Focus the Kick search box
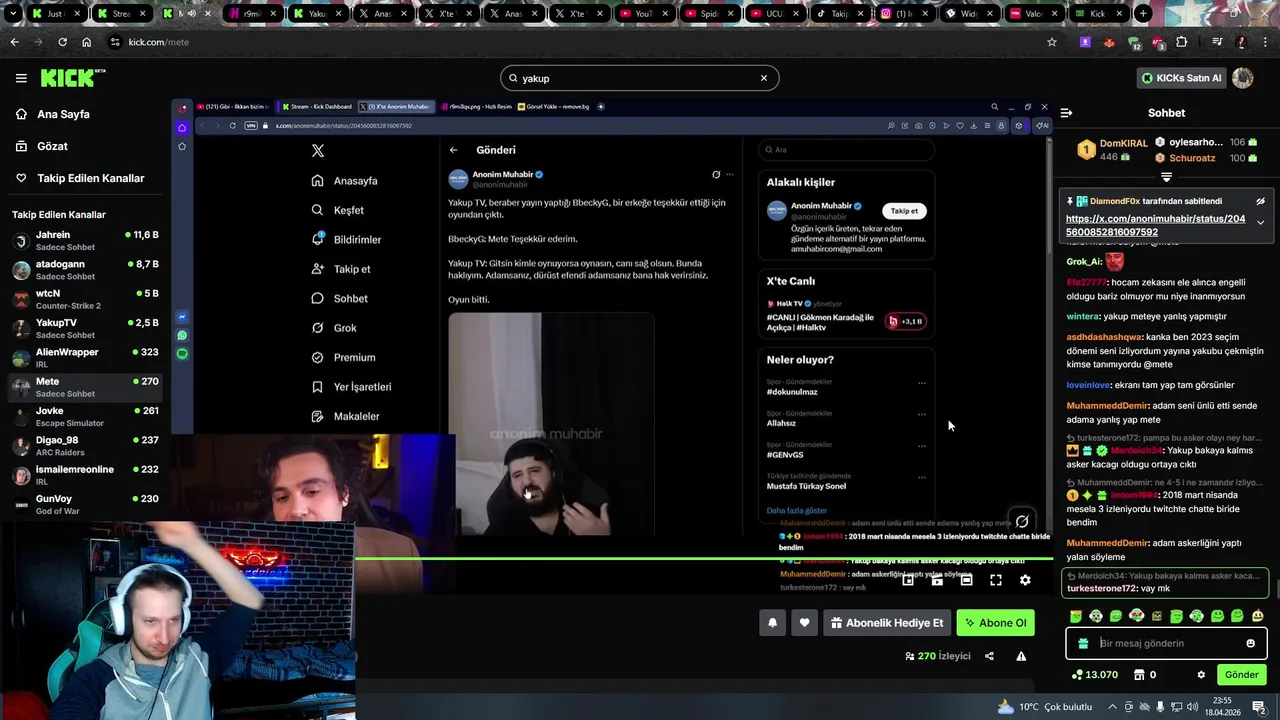1280x720 pixels. [x=639, y=78]
